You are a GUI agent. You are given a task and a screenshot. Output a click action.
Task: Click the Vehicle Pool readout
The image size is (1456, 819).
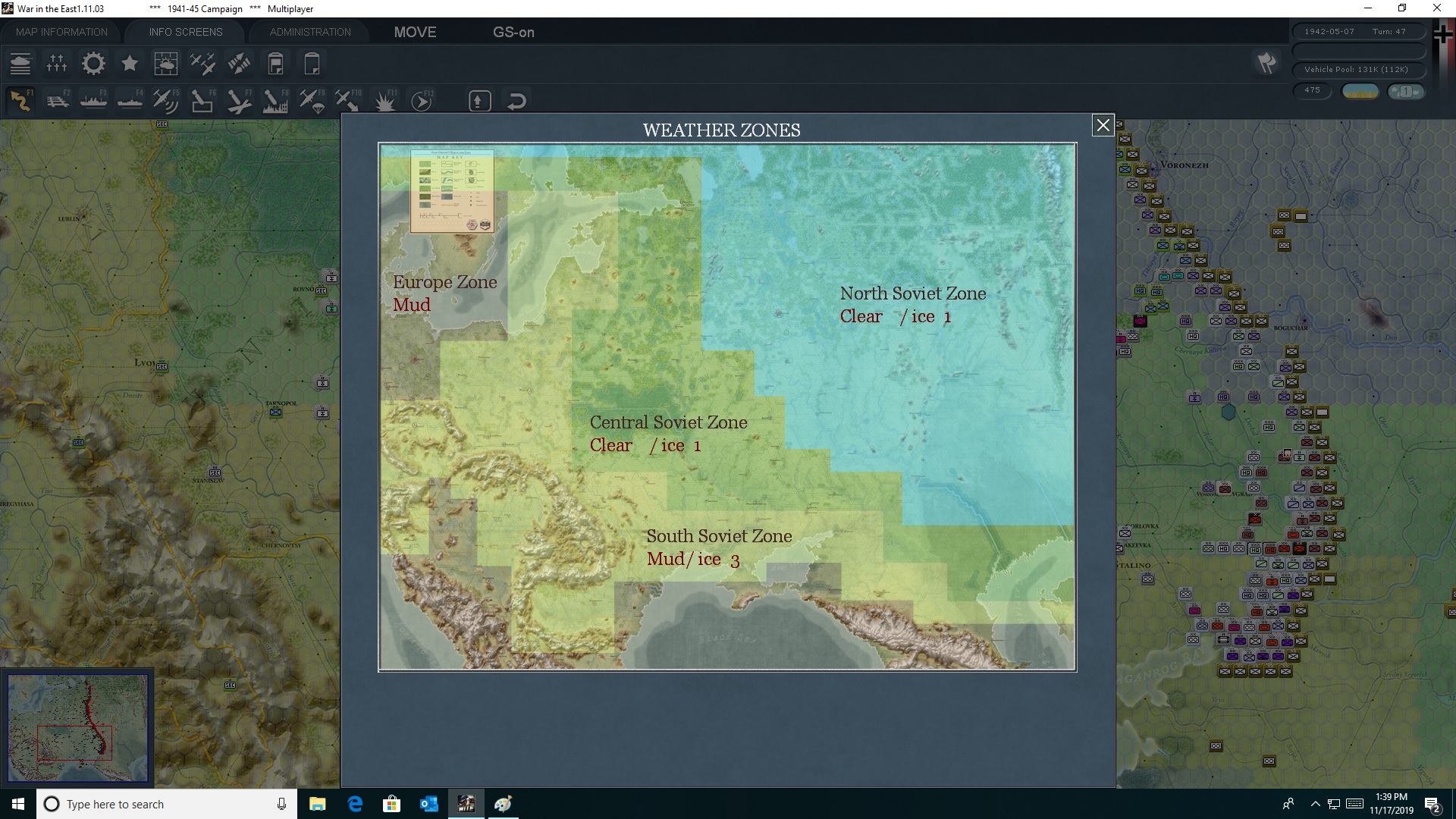tap(1357, 70)
